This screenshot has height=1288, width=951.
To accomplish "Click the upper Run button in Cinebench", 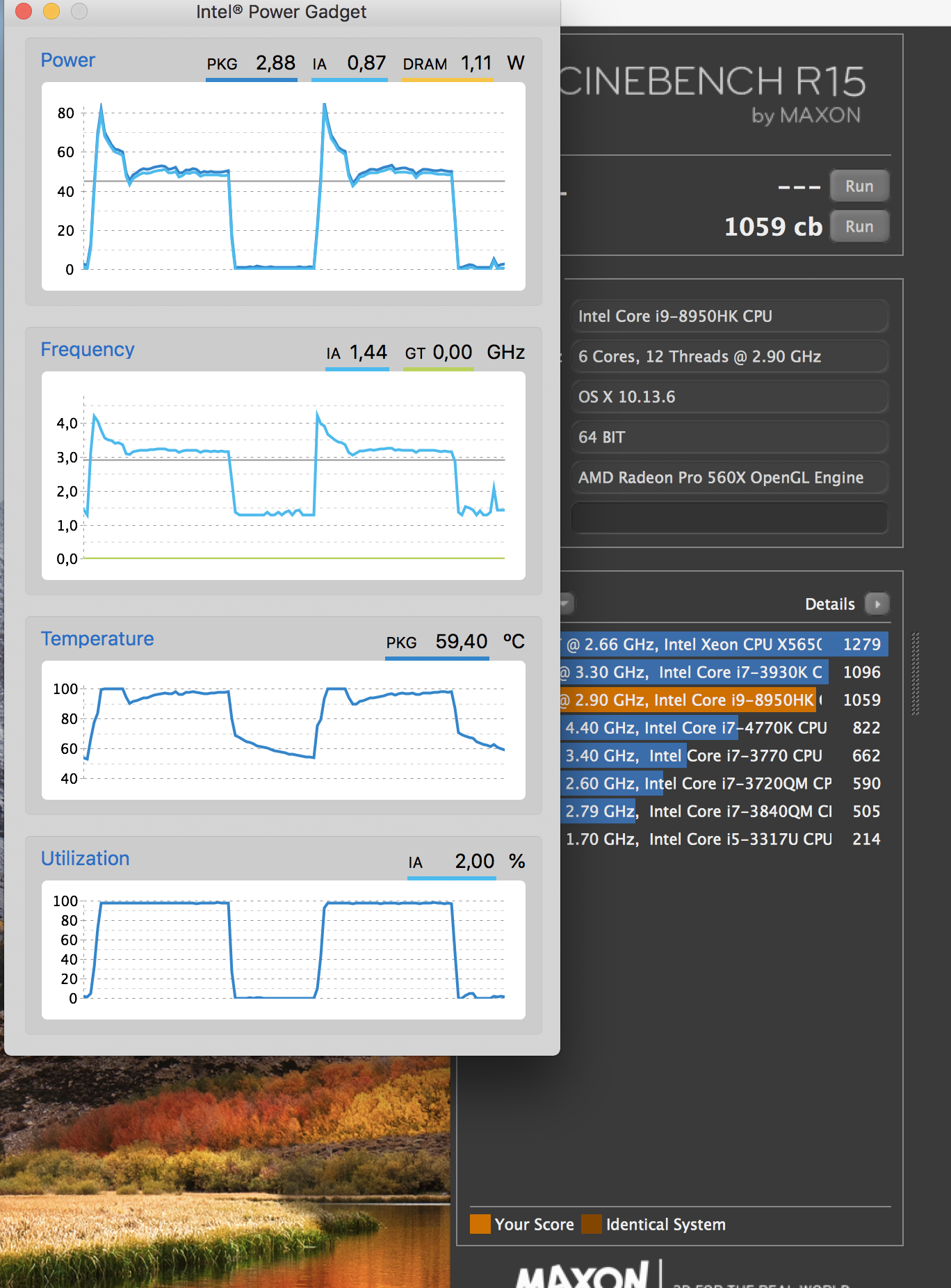I will coord(859,186).
